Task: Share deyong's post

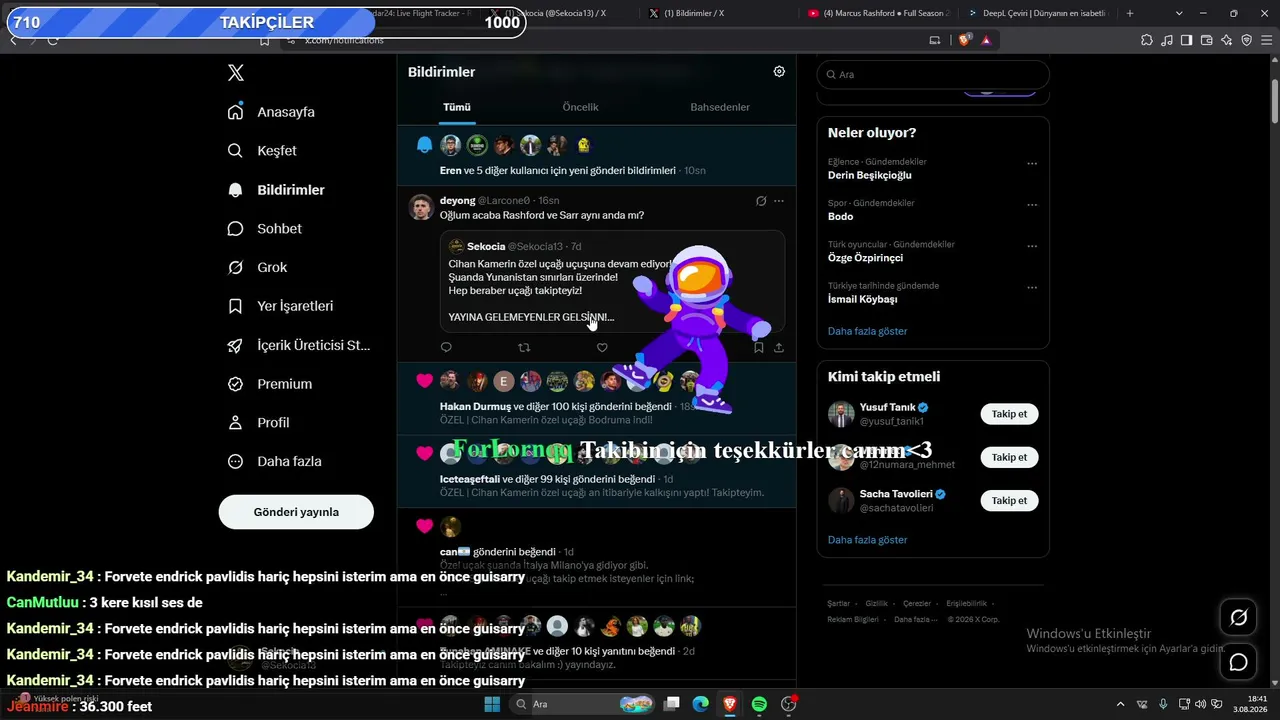Action: [x=779, y=348]
